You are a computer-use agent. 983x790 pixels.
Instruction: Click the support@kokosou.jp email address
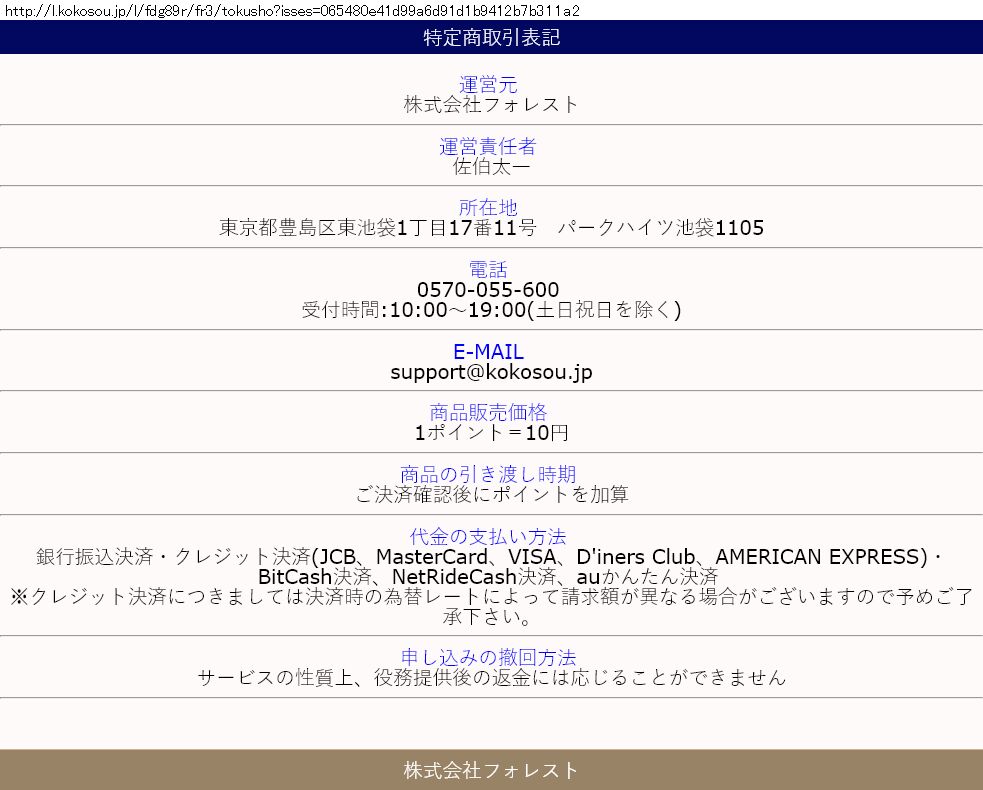[x=491, y=372]
